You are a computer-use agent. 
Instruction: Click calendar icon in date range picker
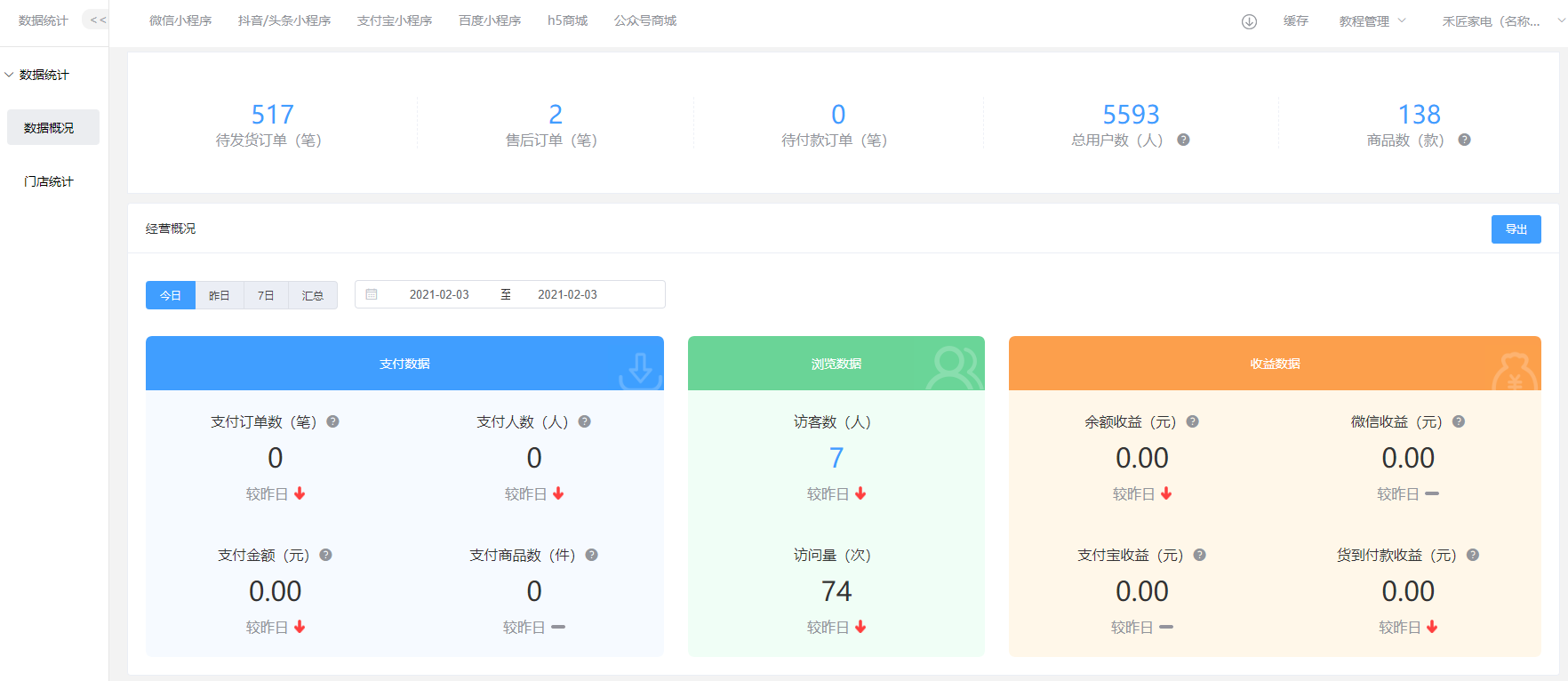pos(372,294)
